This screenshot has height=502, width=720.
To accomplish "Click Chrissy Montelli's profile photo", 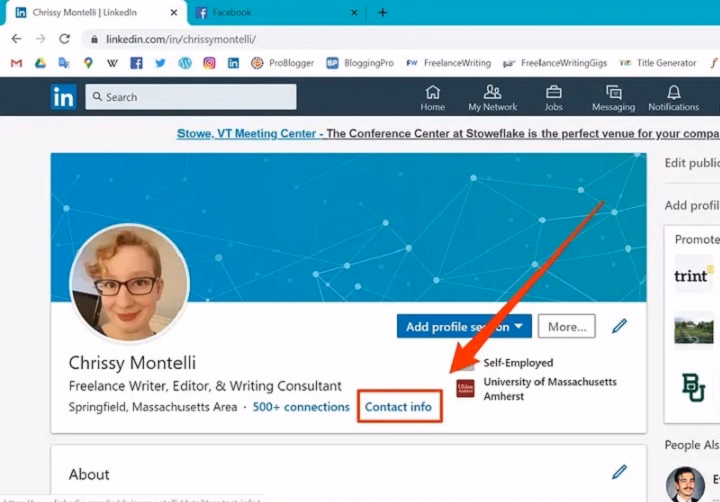I will pyautogui.click(x=129, y=283).
